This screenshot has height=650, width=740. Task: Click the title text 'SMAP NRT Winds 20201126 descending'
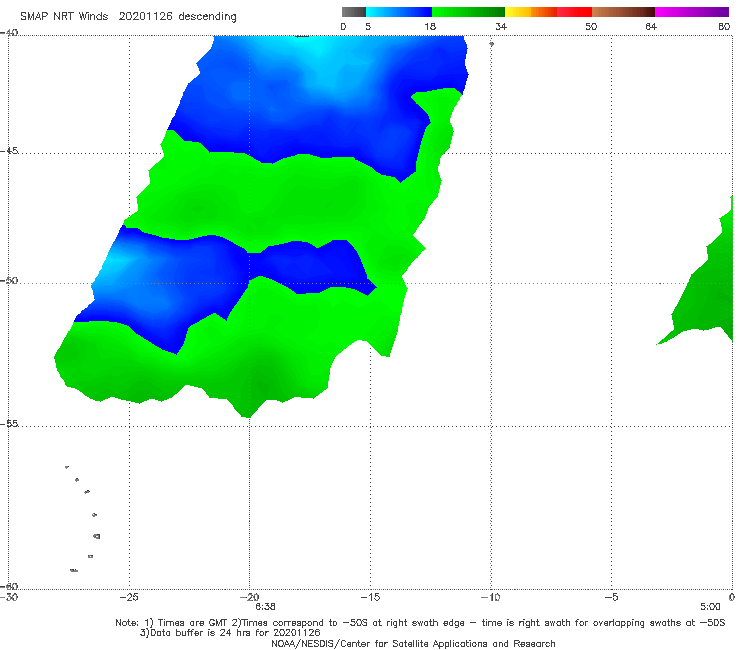[x=128, y=17]
